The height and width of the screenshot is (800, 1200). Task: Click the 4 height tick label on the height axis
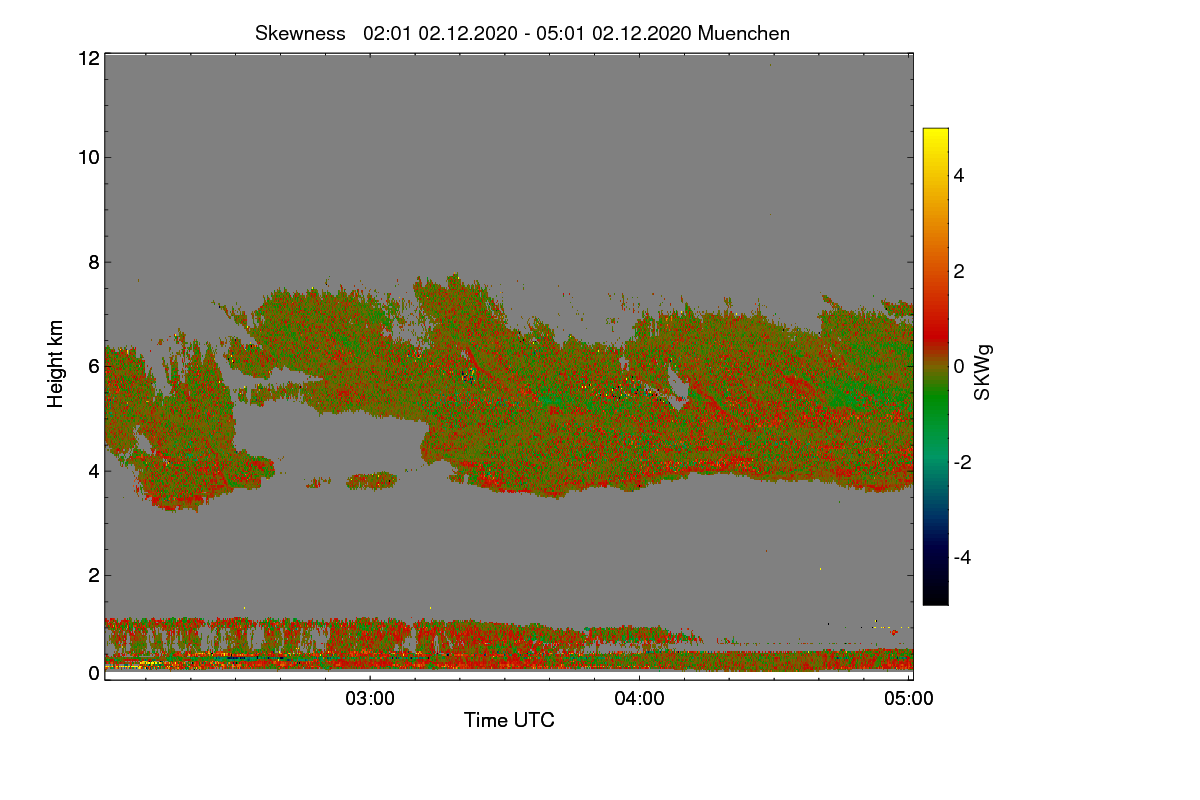click(x=93, y=470)
